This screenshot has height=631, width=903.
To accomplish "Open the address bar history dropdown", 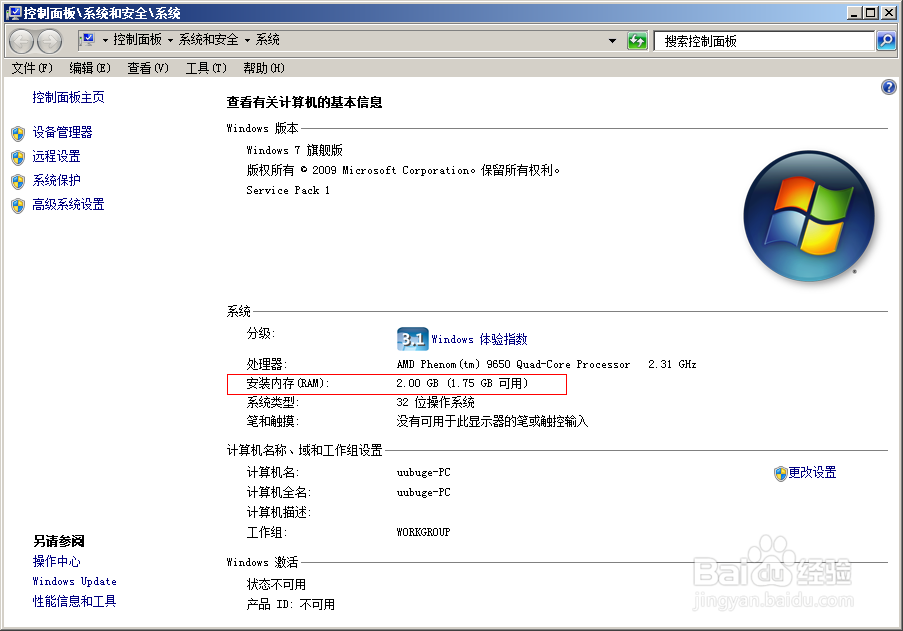I will pos(612,41).
